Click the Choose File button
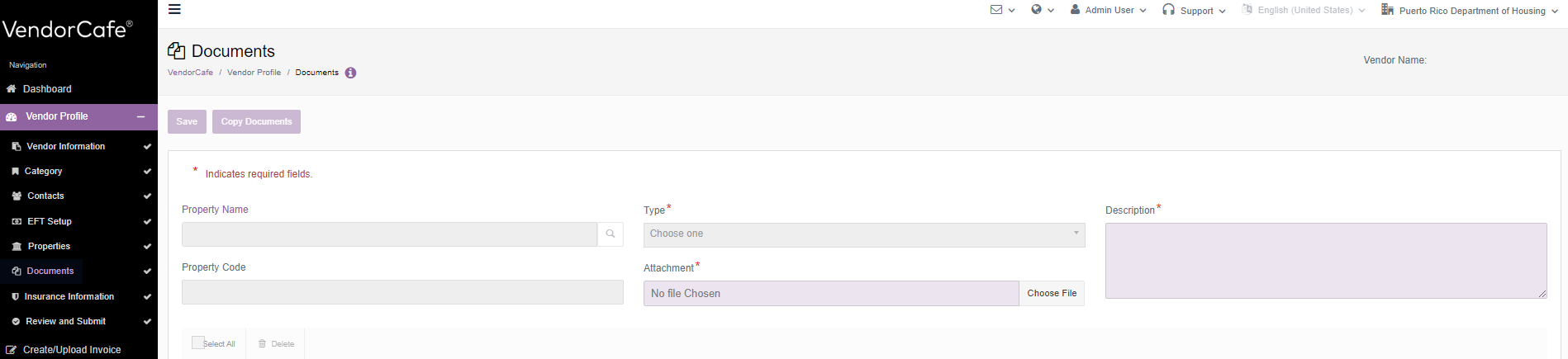The height and width of the screenshot is (359, 1568). click(1052, 293)
